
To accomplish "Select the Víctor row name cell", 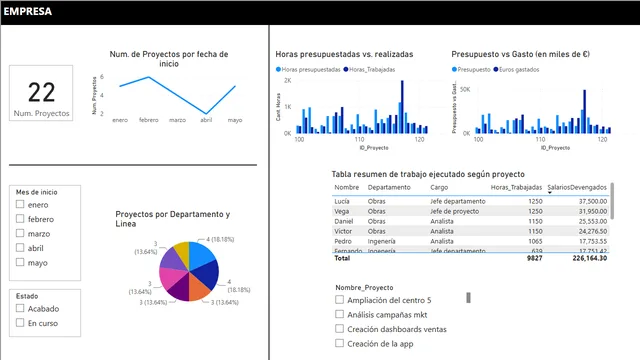I will pos(343,231).
